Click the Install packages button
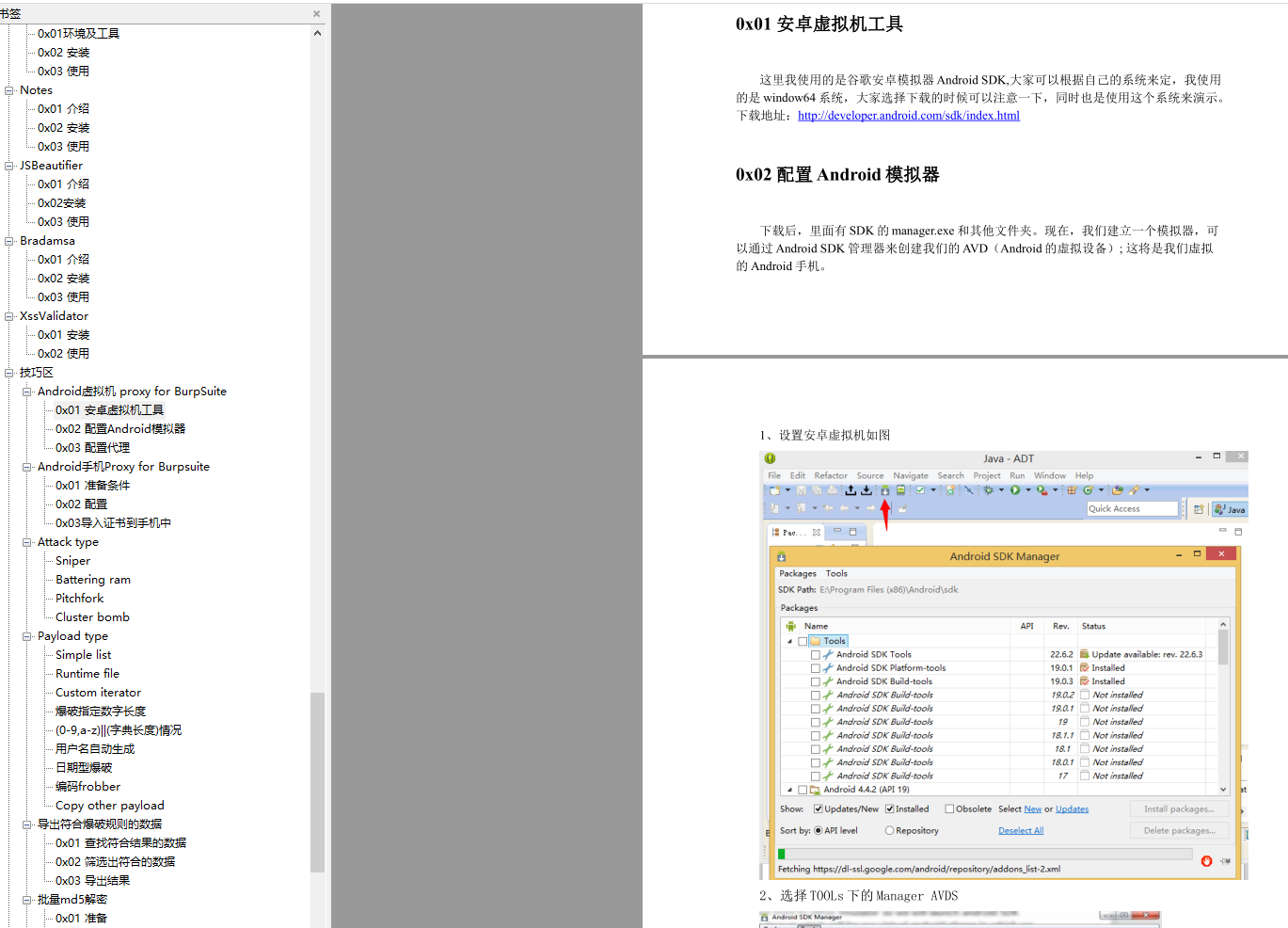The image size is (1288, 928). tap(1179, 808)
